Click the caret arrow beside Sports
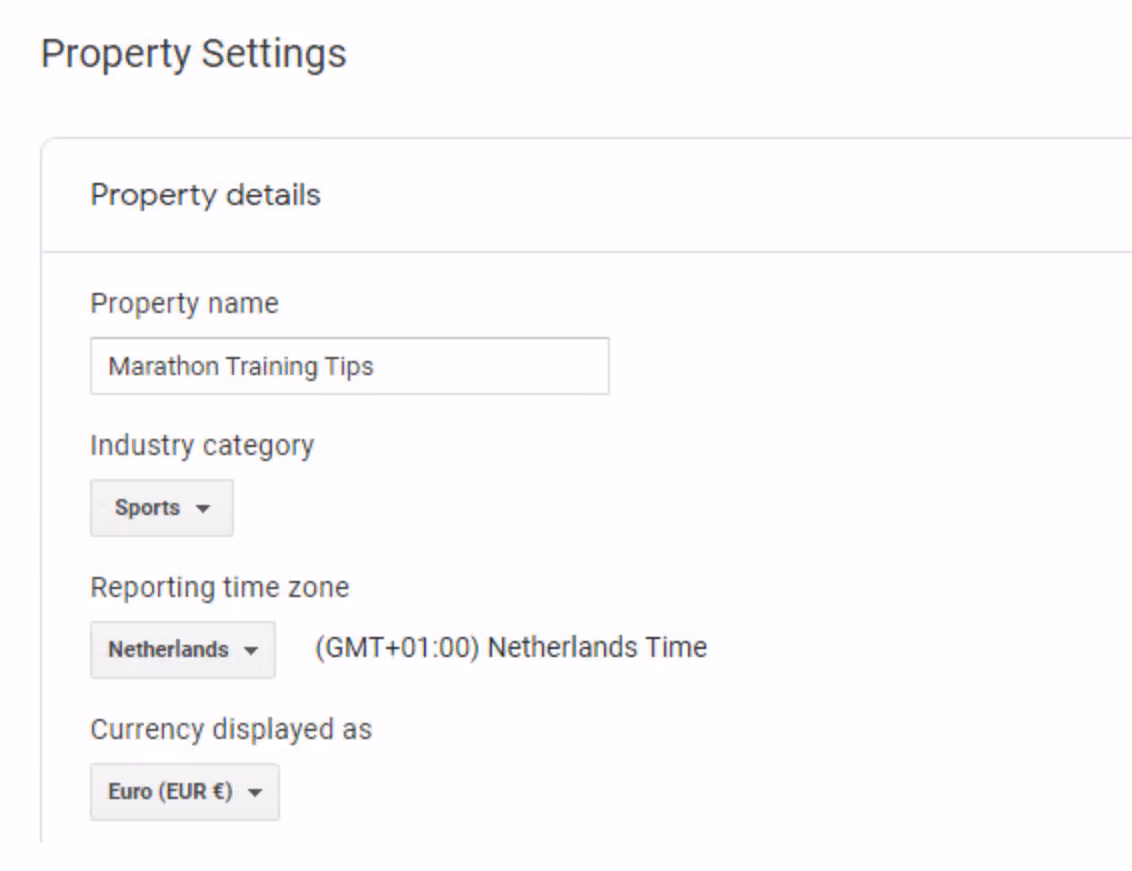This screenshot has width=1132, height=871. 203,508
